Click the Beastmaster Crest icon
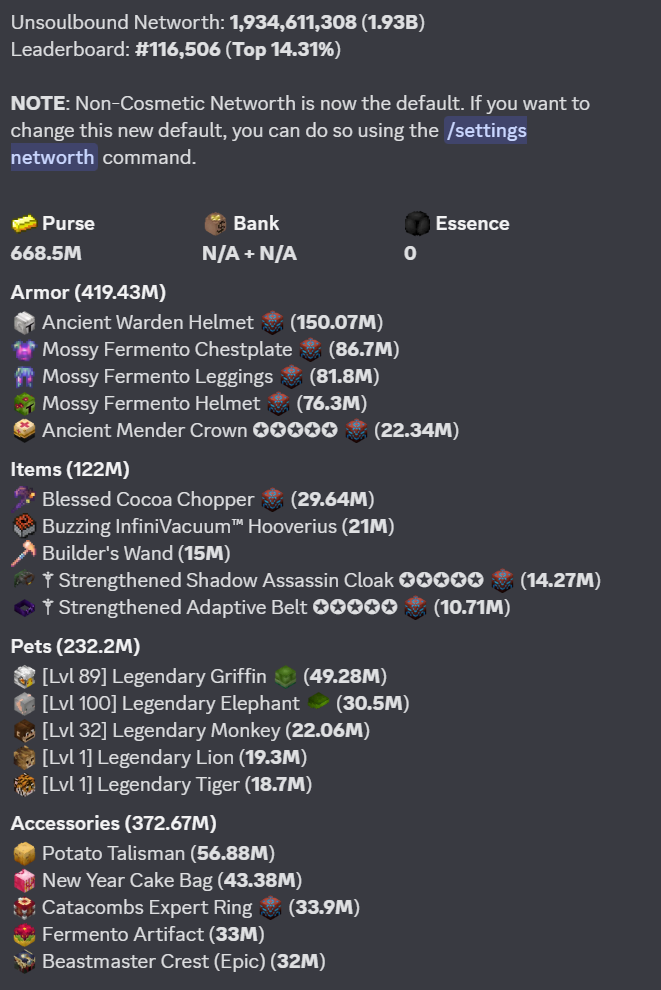This screenshot has width=661, height=990. click(24, 962)
